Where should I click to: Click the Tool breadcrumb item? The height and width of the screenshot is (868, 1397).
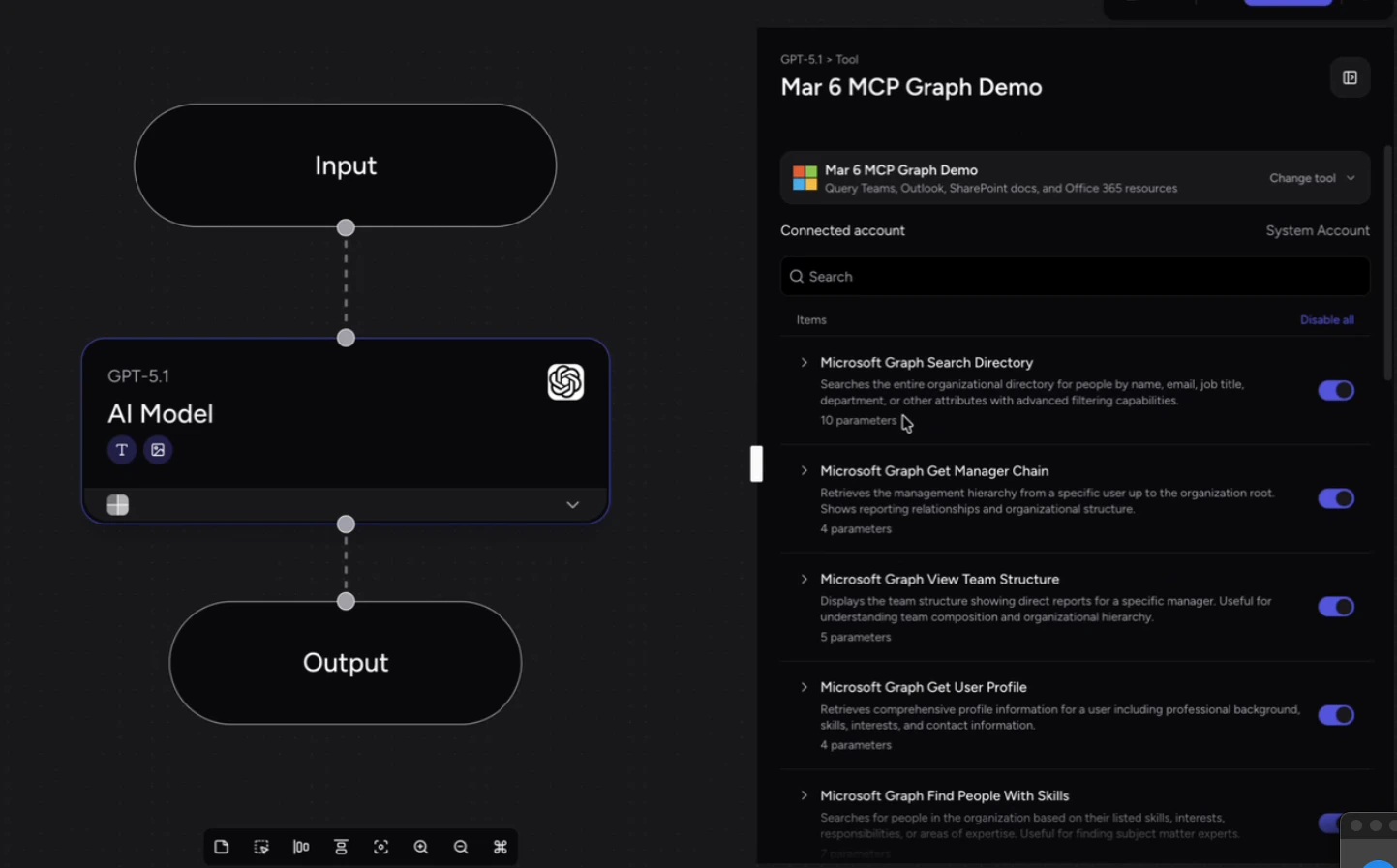pos(847,59)
